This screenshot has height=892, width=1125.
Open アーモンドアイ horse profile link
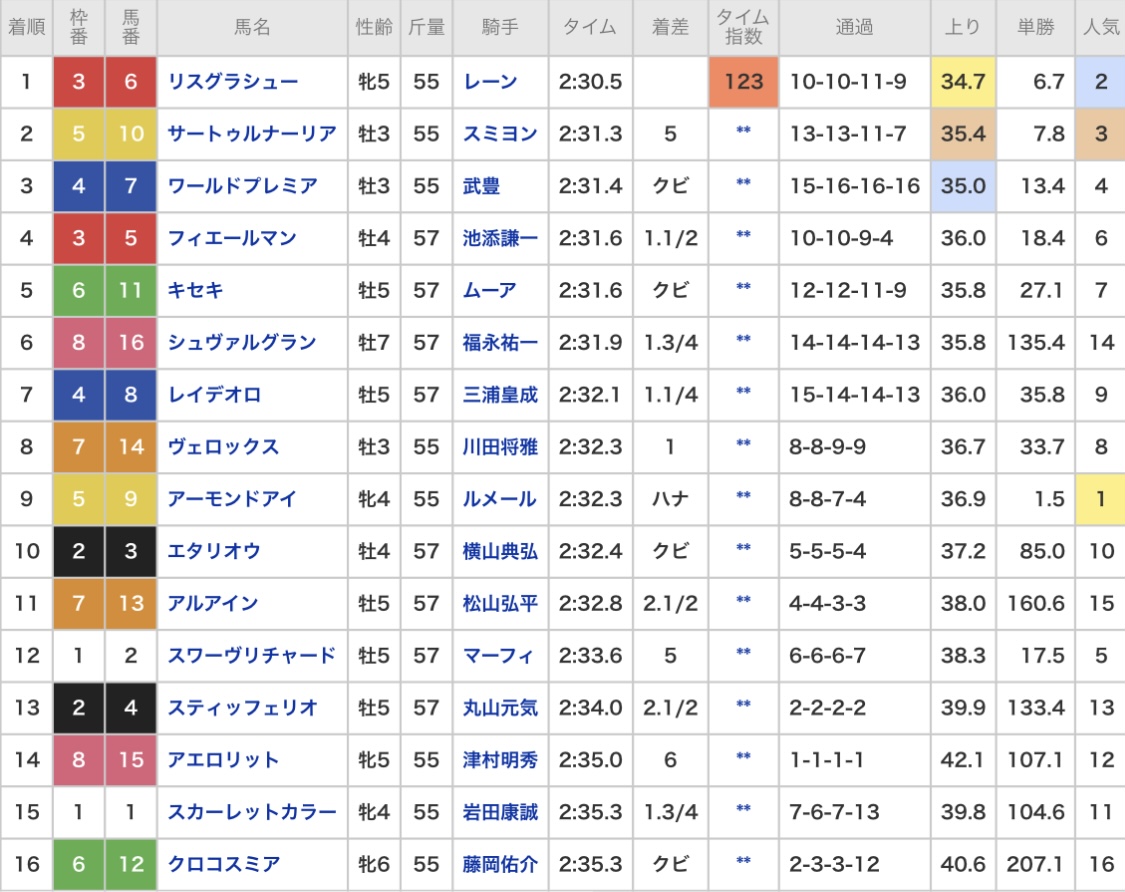click(x=232, y=499)
